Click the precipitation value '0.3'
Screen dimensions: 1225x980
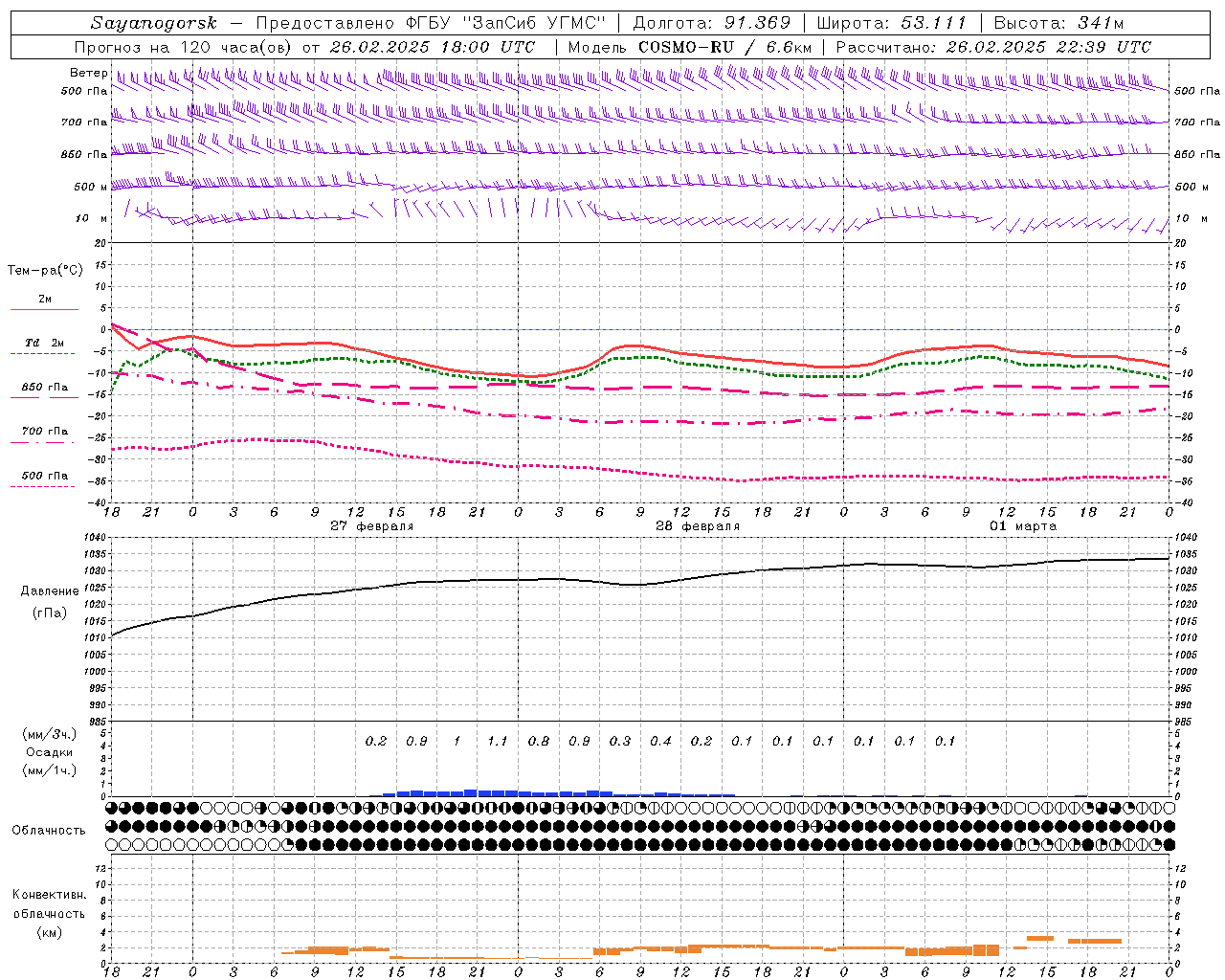click(x=620, y=741)
